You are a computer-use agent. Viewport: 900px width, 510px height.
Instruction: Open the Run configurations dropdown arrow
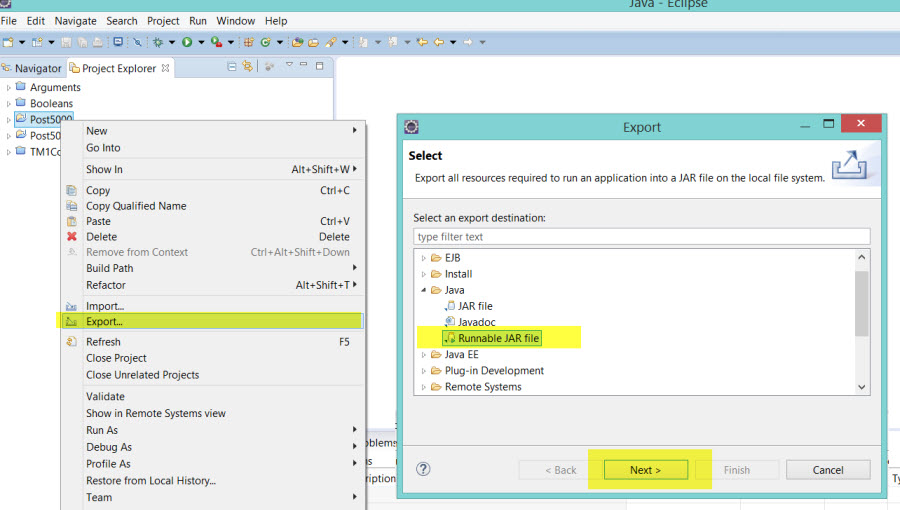[x=201, y=42]
